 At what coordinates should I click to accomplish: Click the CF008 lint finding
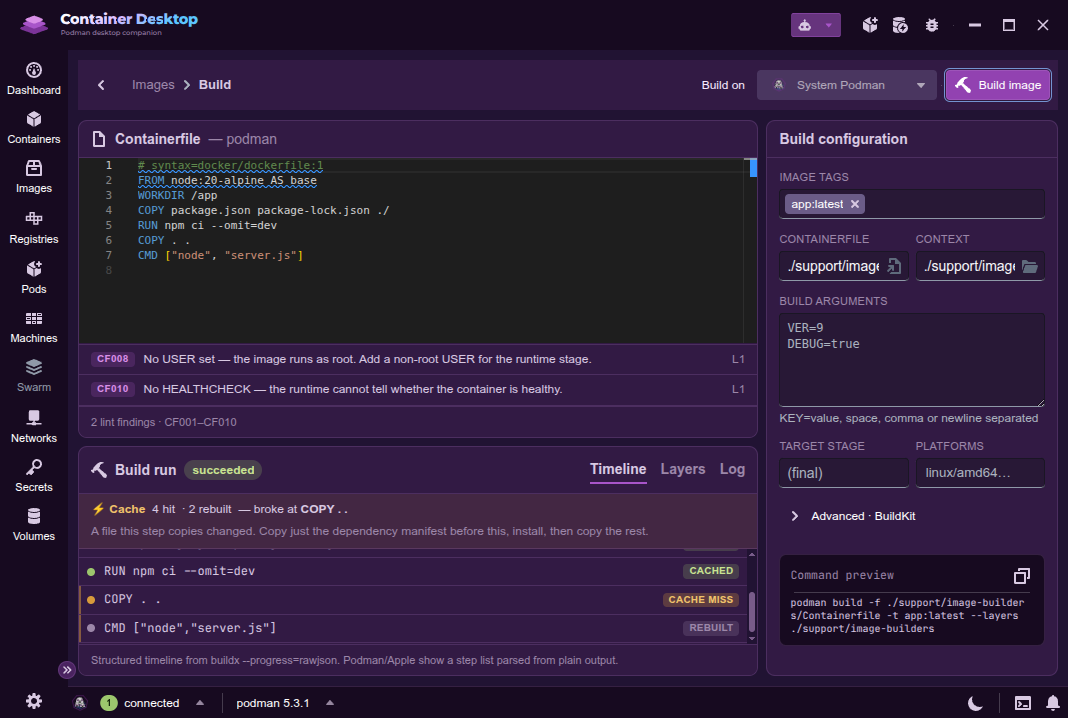tap(418, 359)
